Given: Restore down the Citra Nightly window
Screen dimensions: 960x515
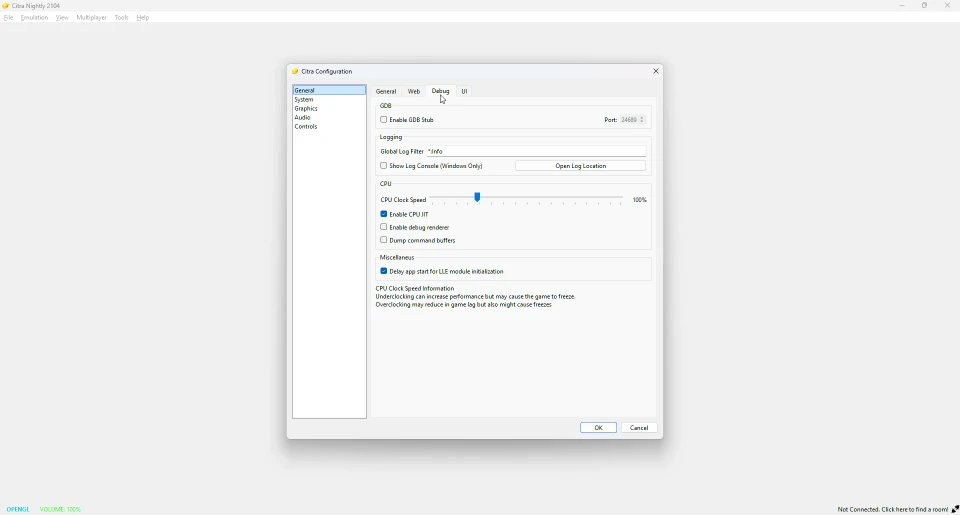Looking at the screenshot, I should pyautogui.click(x=924, y=6).
